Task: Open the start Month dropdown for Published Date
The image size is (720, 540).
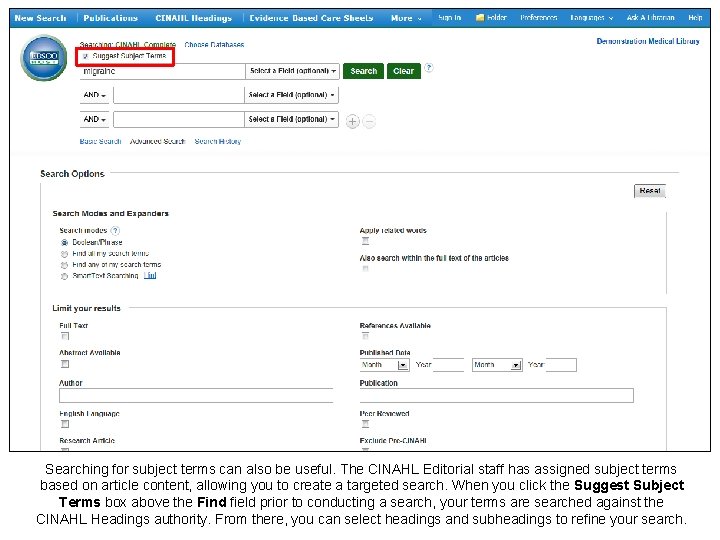Action: (x=385, y=365)
